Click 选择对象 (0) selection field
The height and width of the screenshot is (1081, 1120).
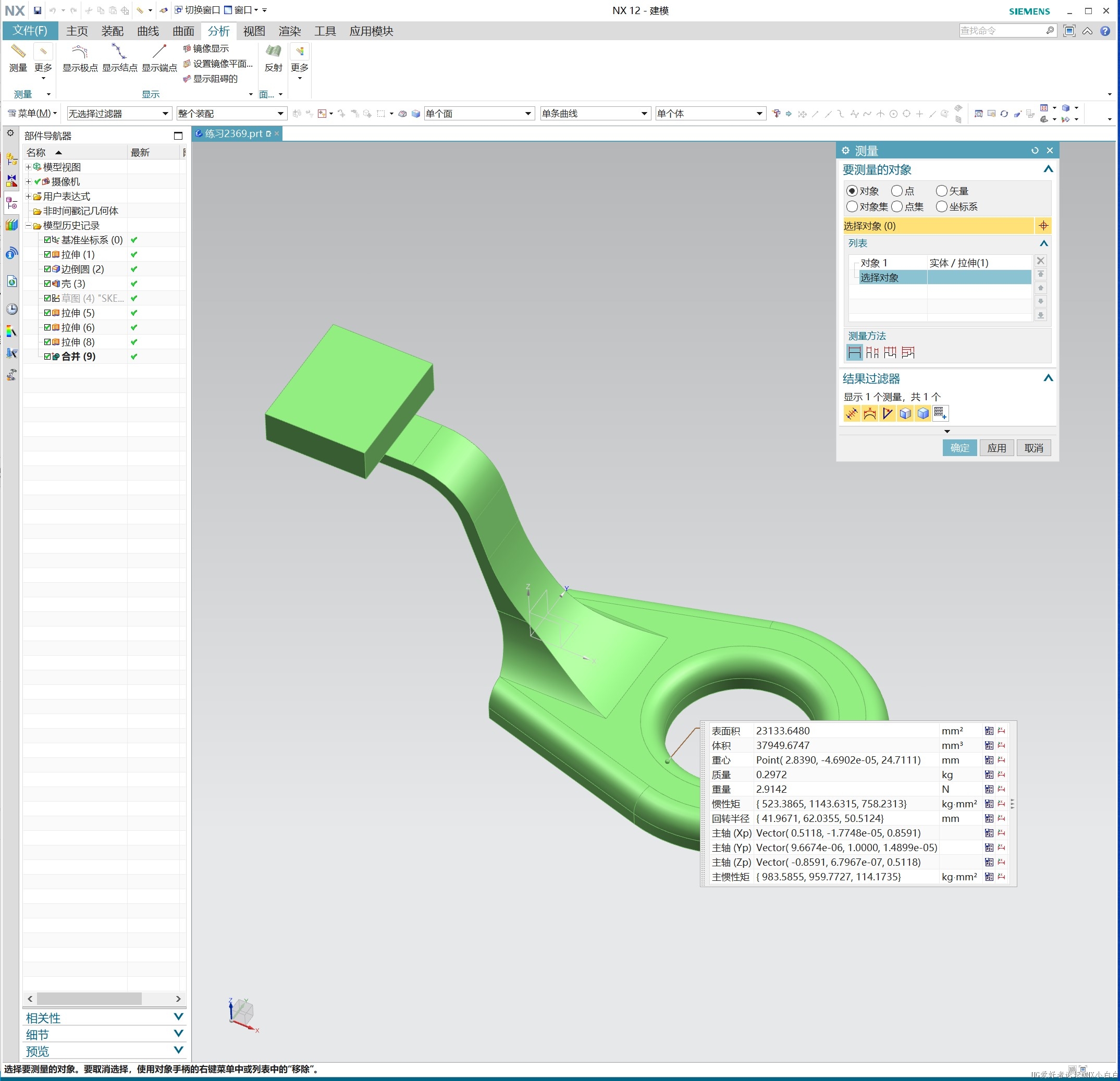(938, 226)
